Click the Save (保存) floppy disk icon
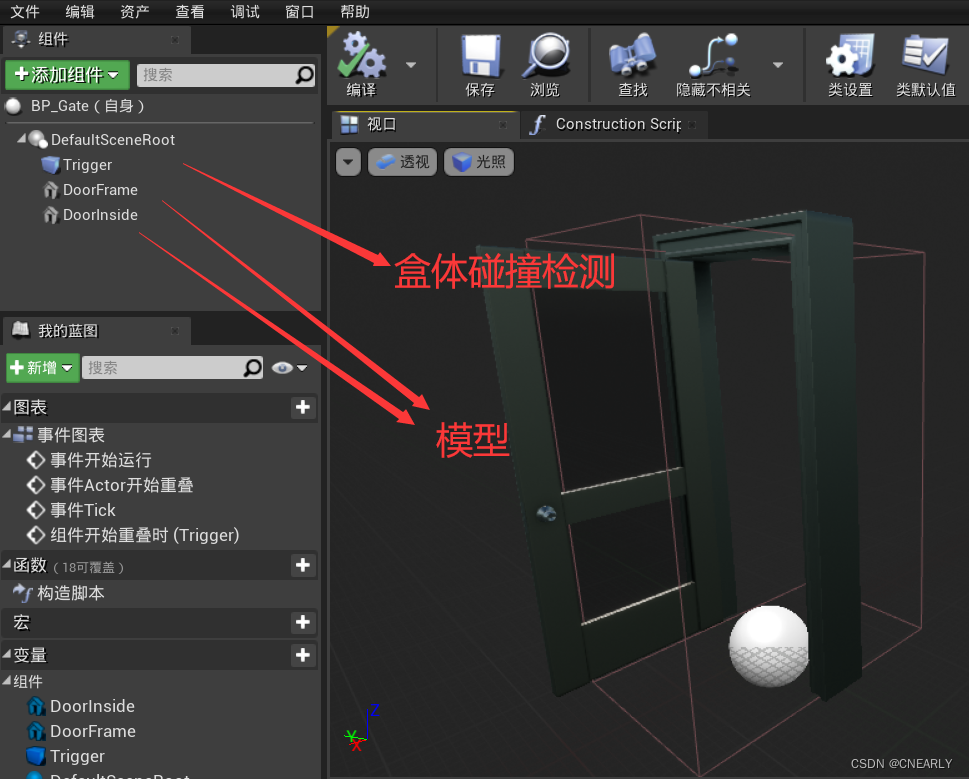Screen dimensions: 969x779 point(480,56)
